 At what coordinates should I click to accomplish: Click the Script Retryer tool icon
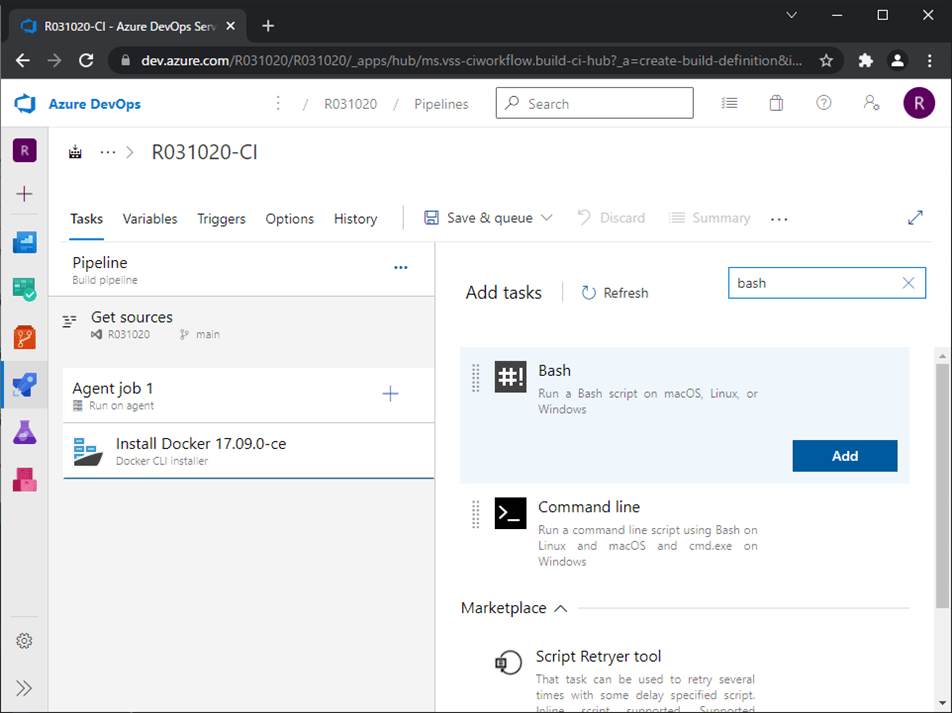(509, 663)
